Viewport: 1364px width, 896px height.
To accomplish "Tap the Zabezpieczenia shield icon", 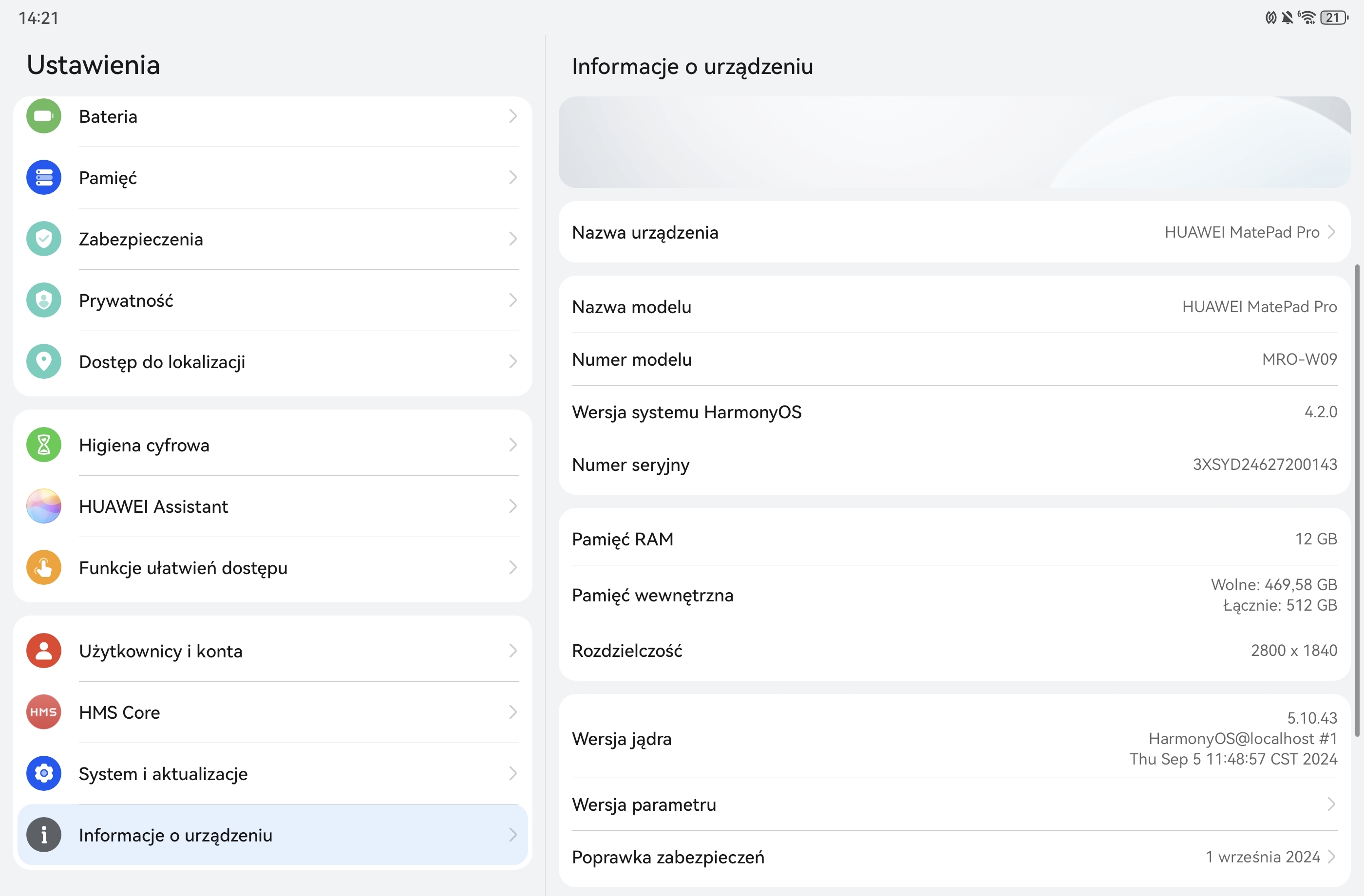I will pyautogui.click(x=43, y=239).
